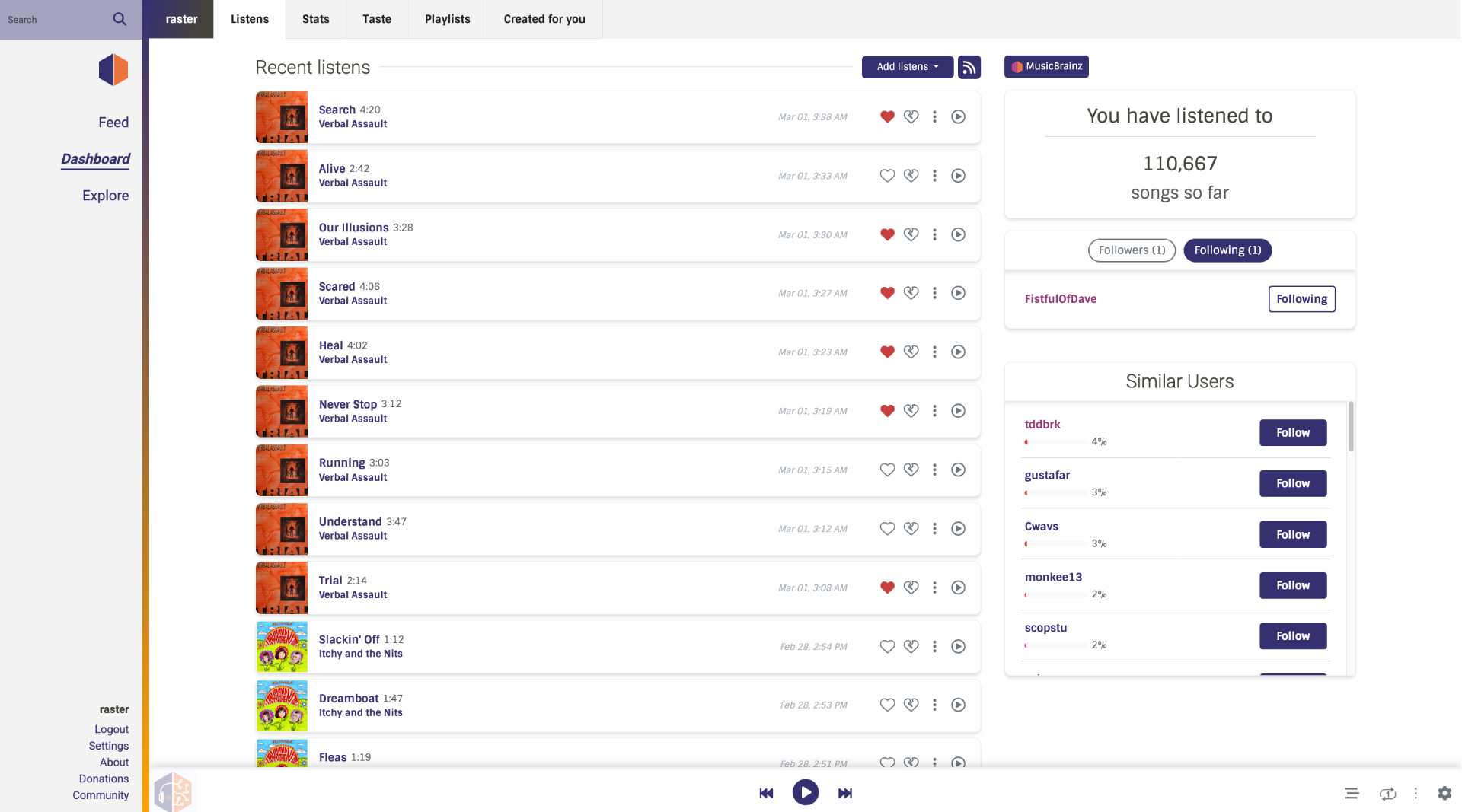Click the ListenBrainz logo in the sidebar

(112, 68)
